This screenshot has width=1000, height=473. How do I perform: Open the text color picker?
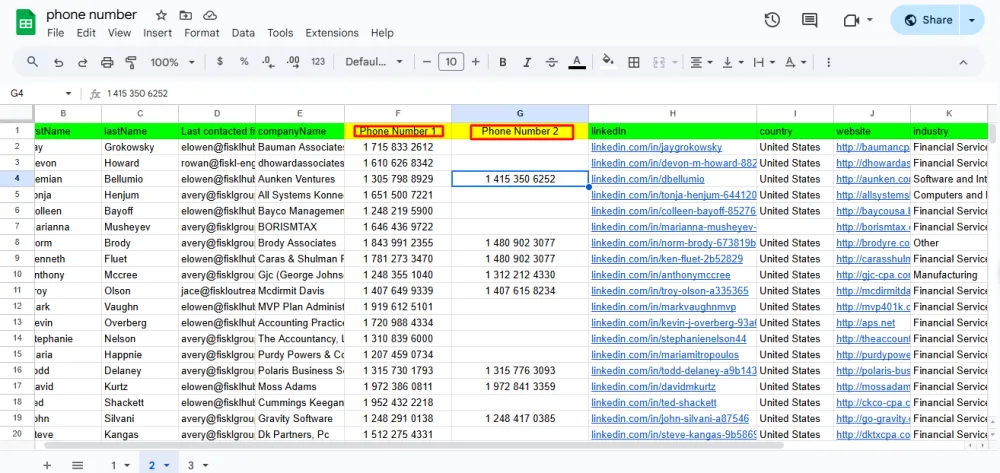pos(577,62)
